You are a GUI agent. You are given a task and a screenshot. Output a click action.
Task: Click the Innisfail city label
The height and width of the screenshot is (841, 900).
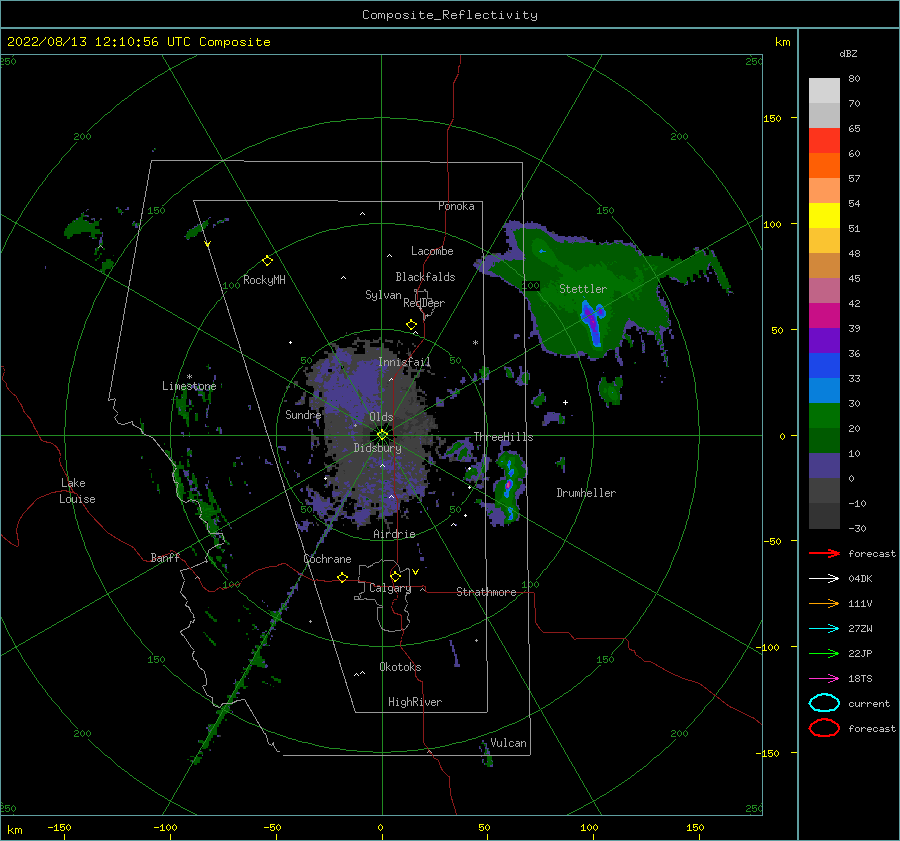pyautogui.click(x=404, y=362)
